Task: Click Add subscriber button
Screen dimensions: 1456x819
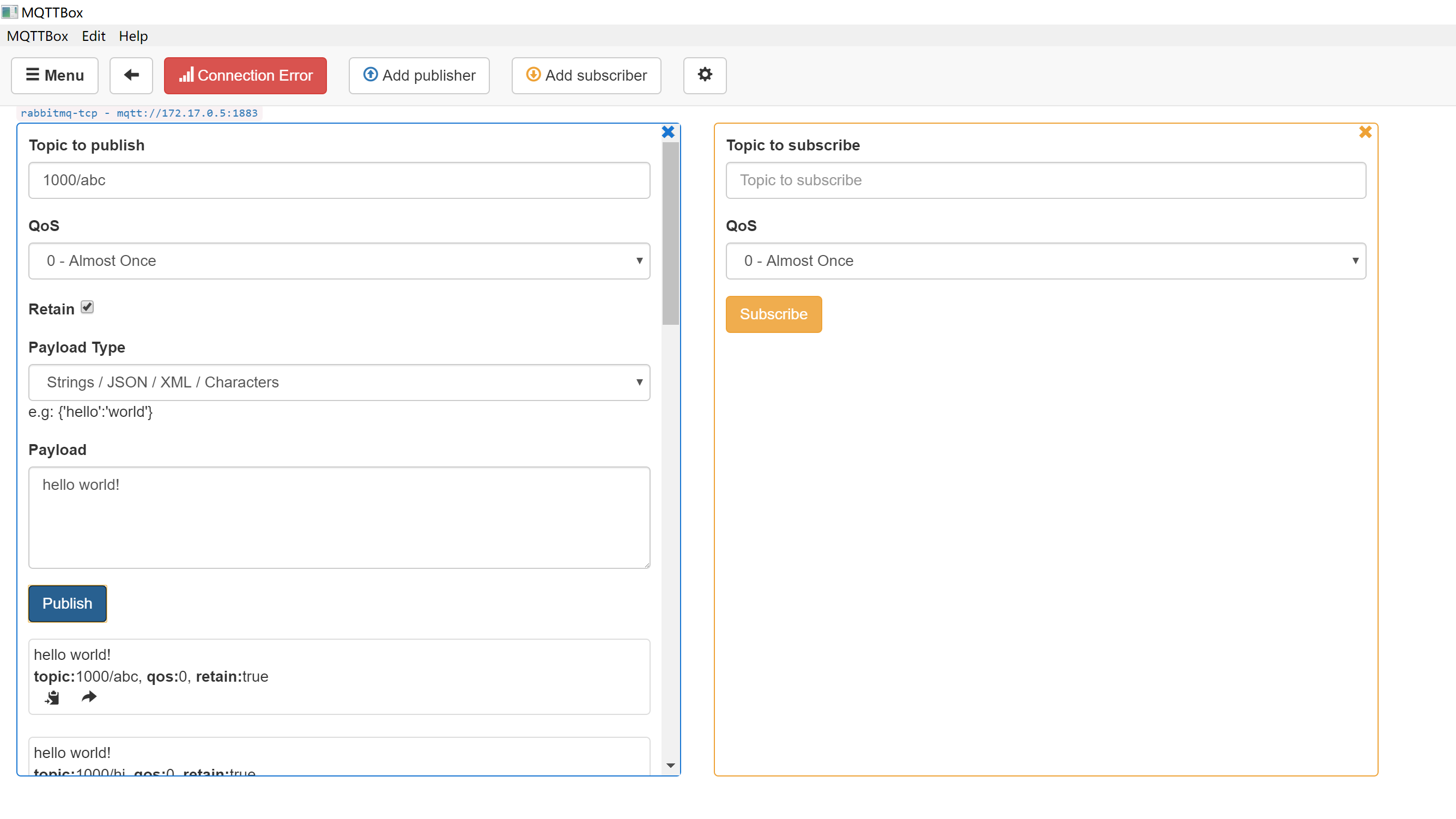Action: [x=586, y=75]
